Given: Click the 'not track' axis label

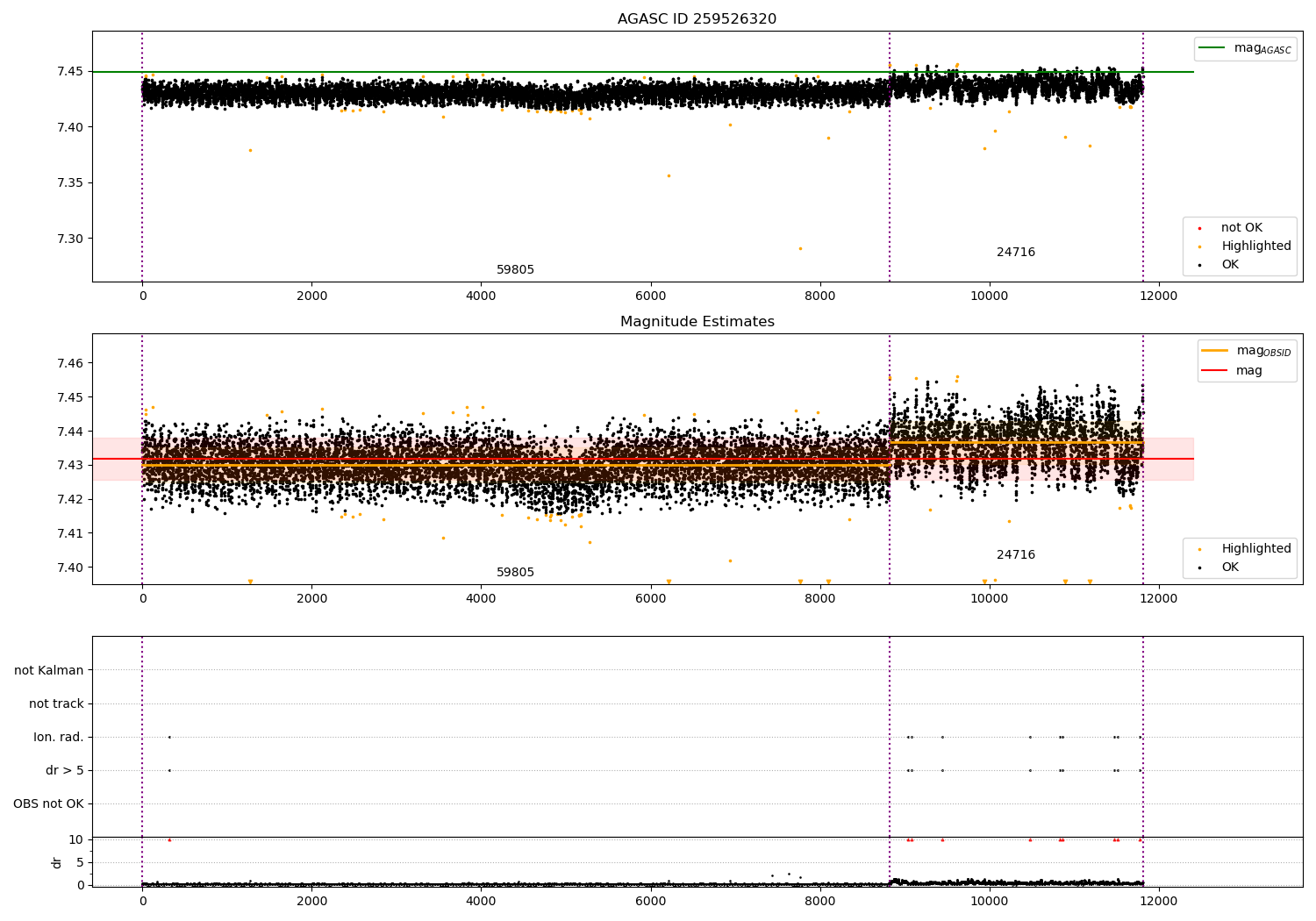Looking at the screenshot, I should pos(56,703).
